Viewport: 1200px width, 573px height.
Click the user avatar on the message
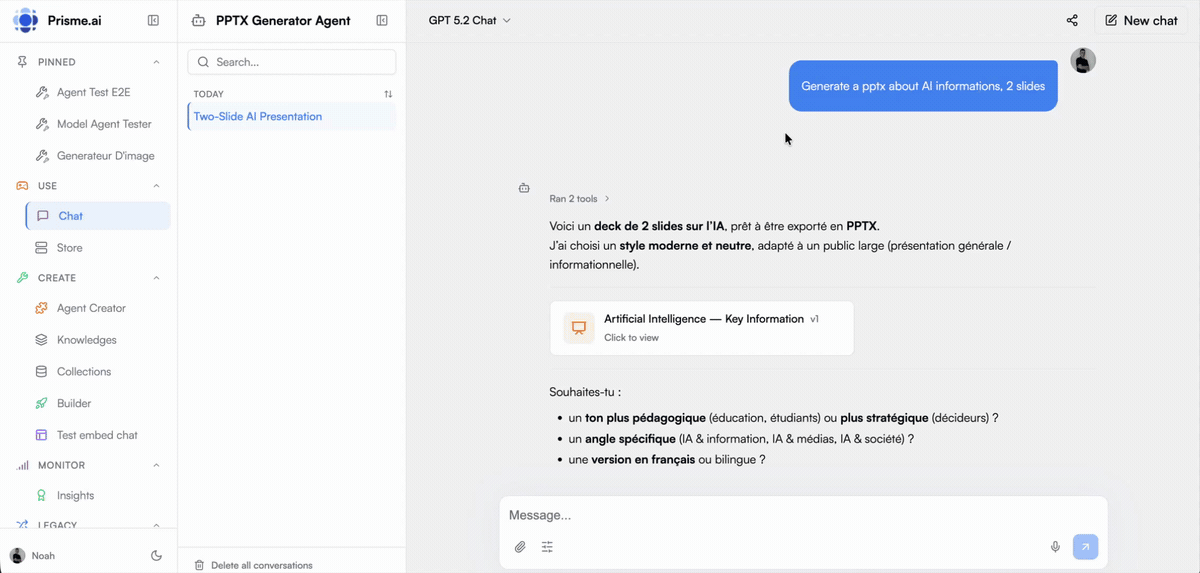pos(1083,60)
